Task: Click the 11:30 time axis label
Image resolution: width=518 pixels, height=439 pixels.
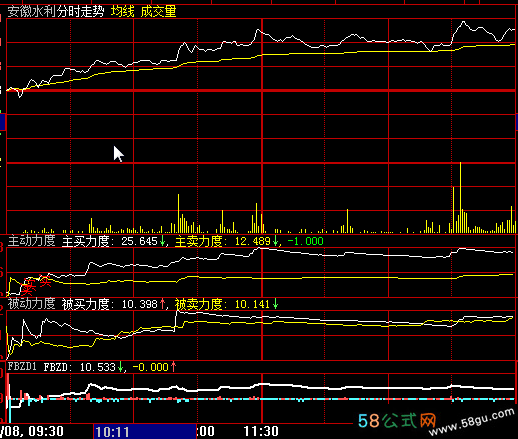Action: [x=261, y=431]
